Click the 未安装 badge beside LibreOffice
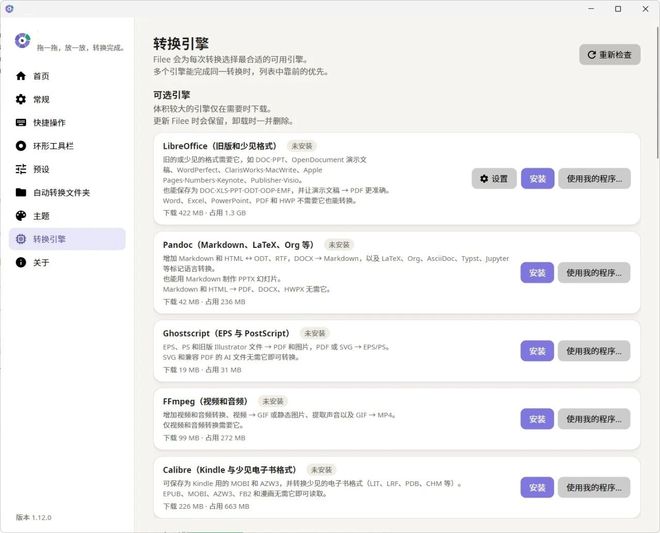The image size is (660, 533). (302, 146)
